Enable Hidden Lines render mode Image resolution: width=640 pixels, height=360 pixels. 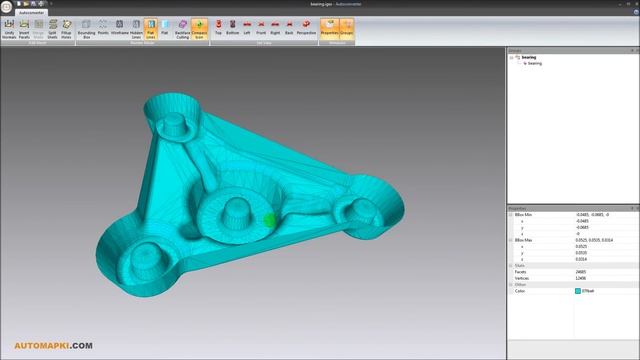[136, 29]
